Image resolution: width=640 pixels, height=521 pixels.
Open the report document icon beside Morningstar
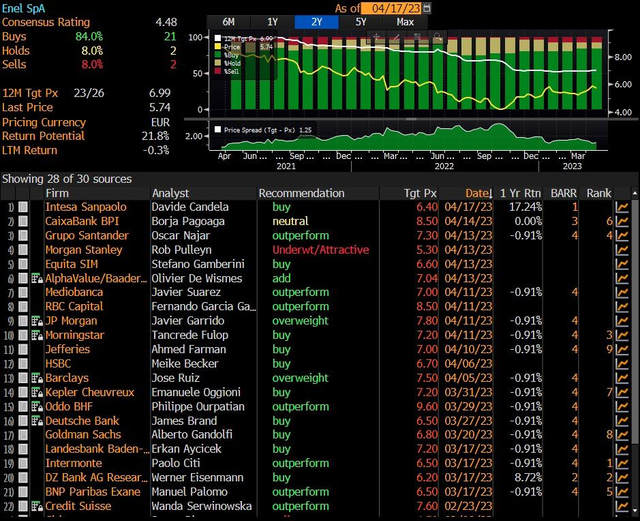[37, 335]
